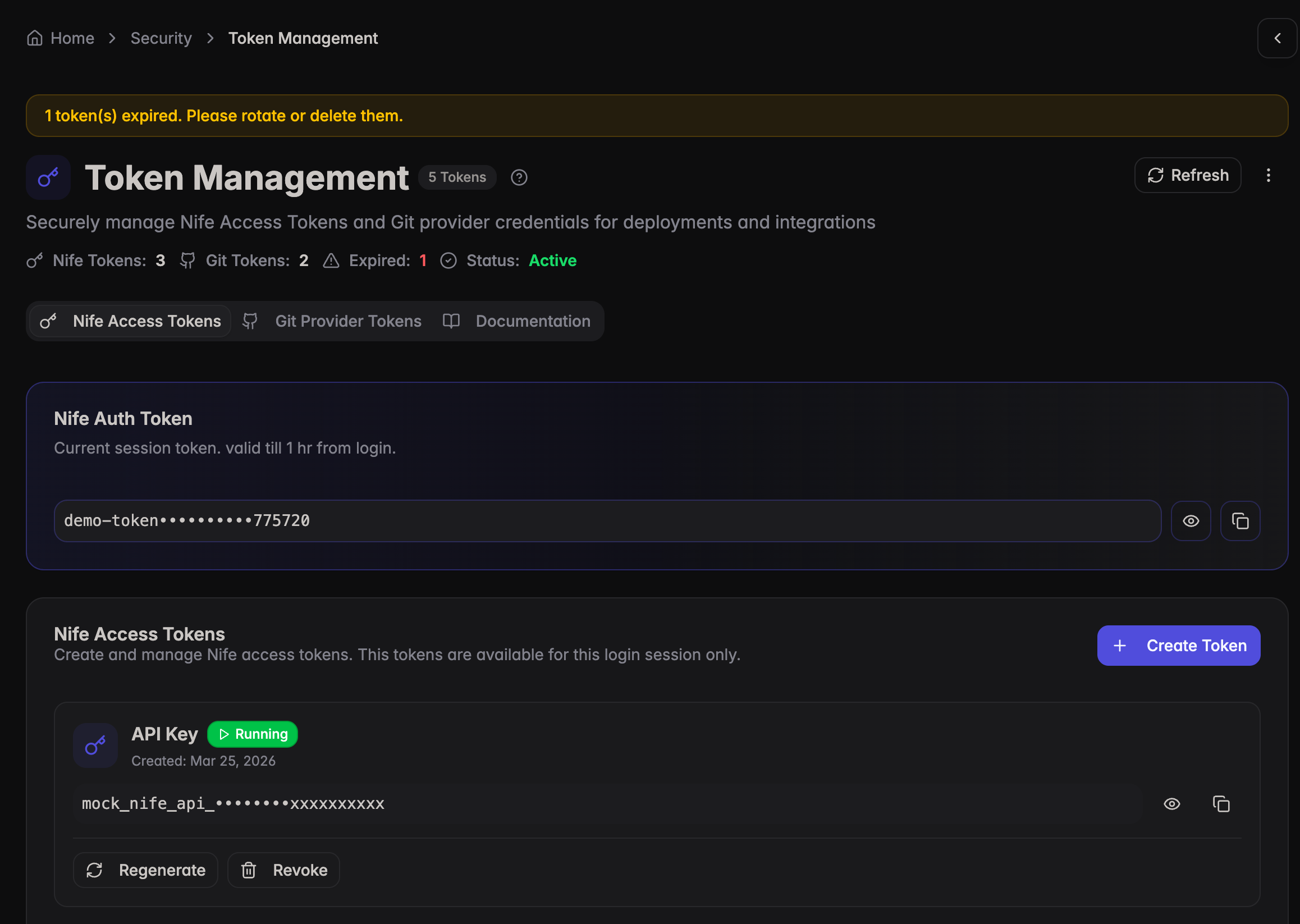The width and height of the screenshot is (1300, 924).
Task: Click the Nife Auth Token field
Action: point(607,520)
